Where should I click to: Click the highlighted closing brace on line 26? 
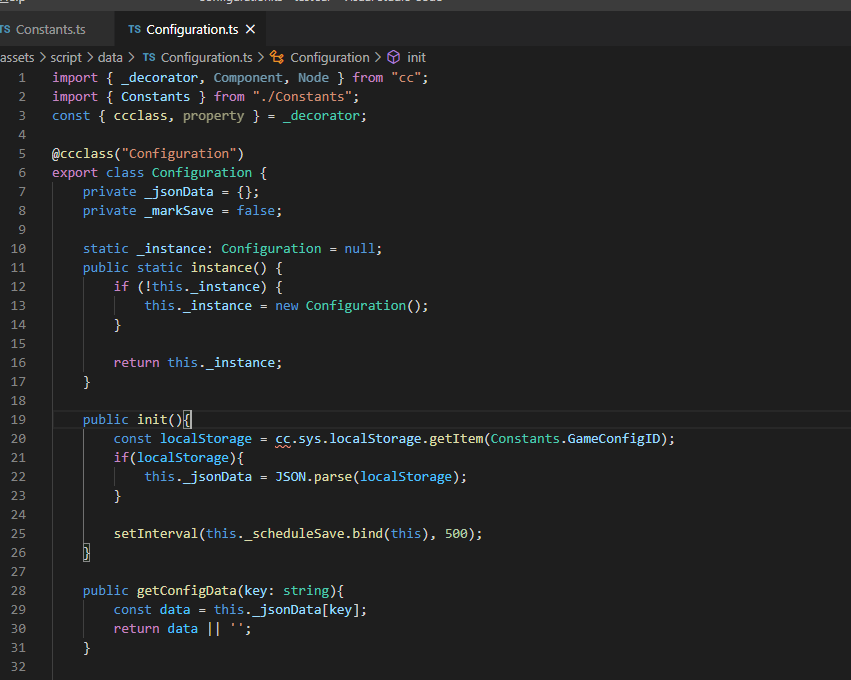click(86, 552)
